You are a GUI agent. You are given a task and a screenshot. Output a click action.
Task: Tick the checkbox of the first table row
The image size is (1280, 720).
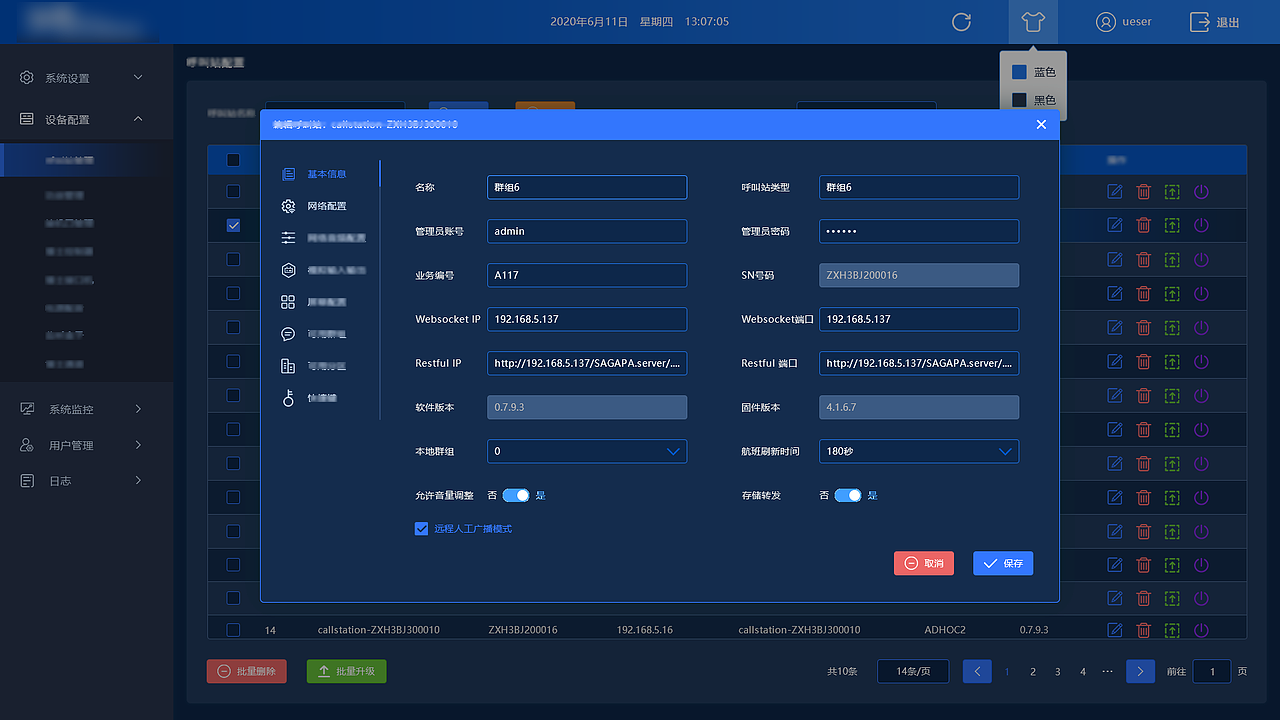tap(233, 192)
